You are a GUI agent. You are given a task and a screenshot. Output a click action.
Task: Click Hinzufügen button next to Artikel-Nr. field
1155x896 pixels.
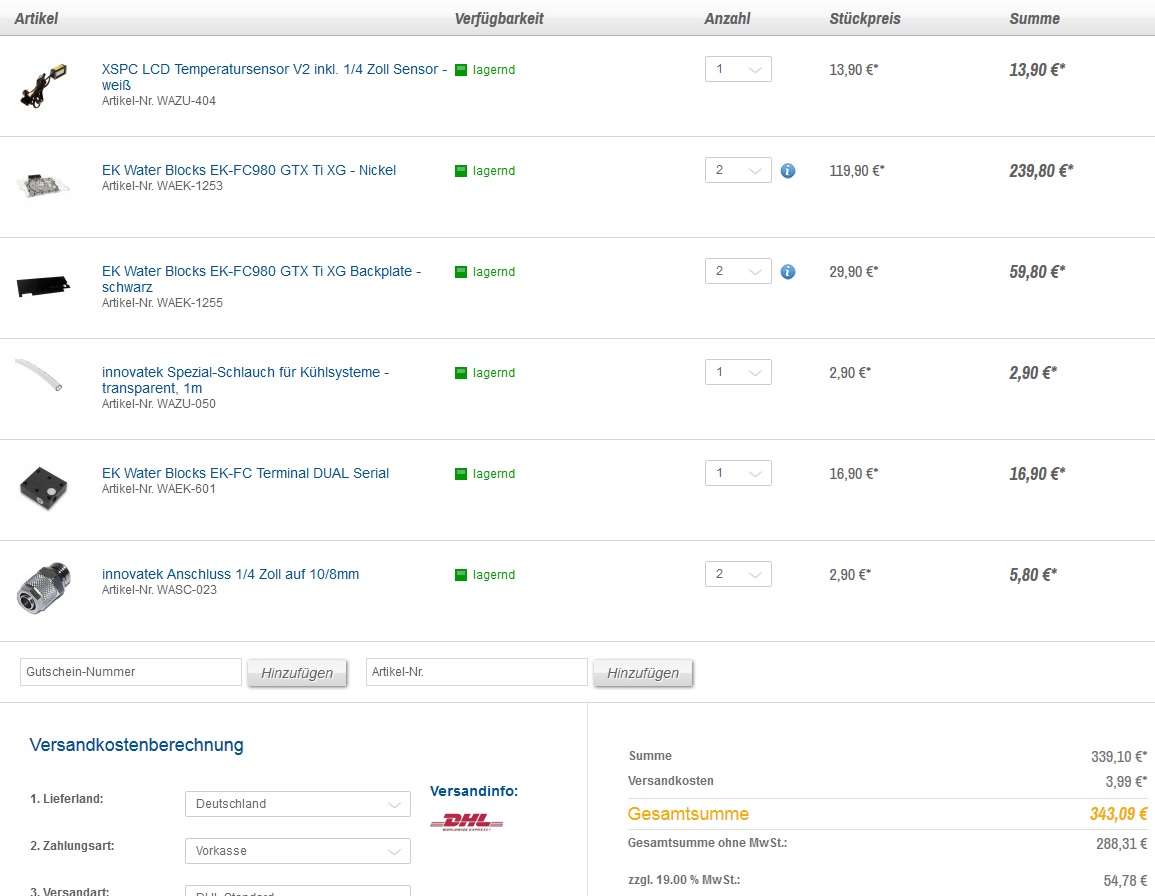(643, 673)
